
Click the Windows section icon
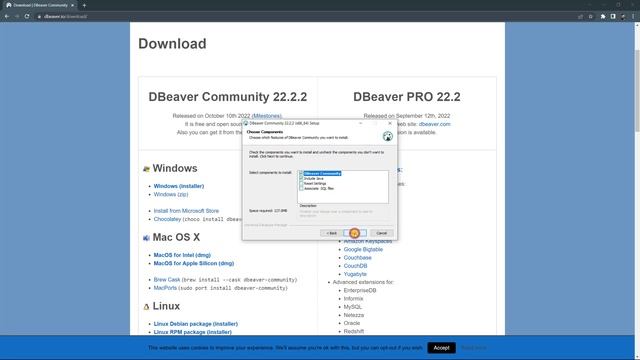point(146,169)
